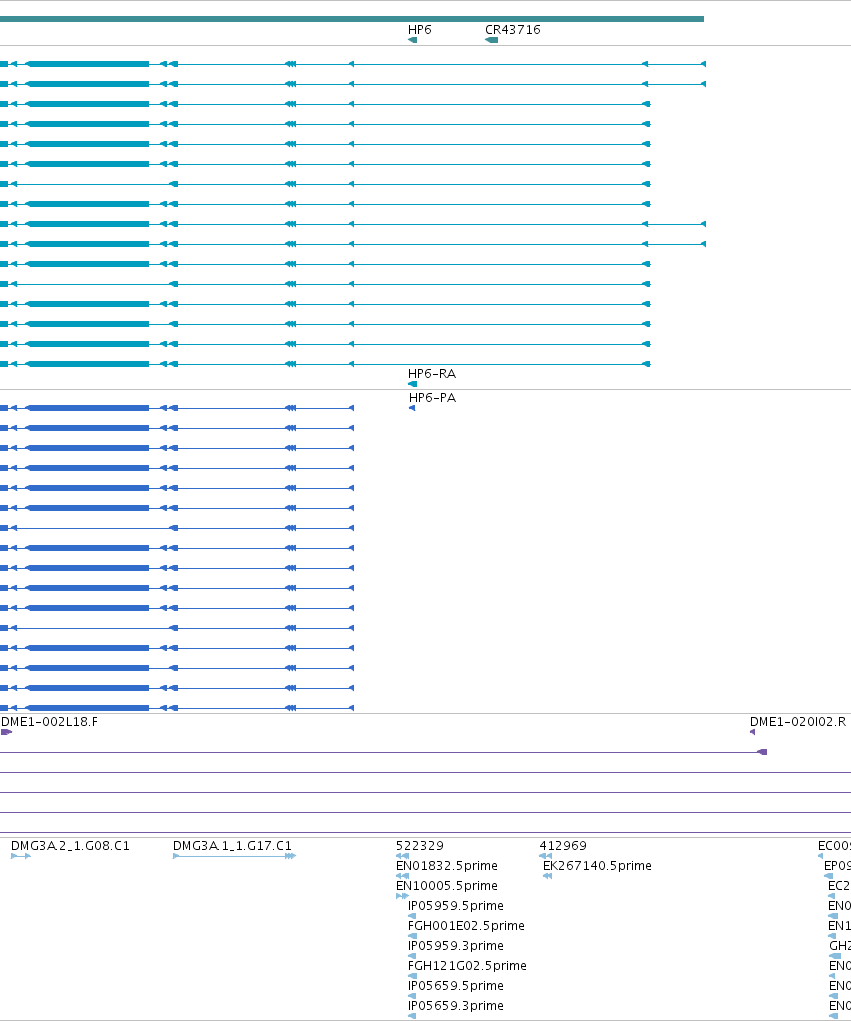Screen dimensions: 851x1021
Task: Open the HP6-RA transcript label
Action: point(432,374)
